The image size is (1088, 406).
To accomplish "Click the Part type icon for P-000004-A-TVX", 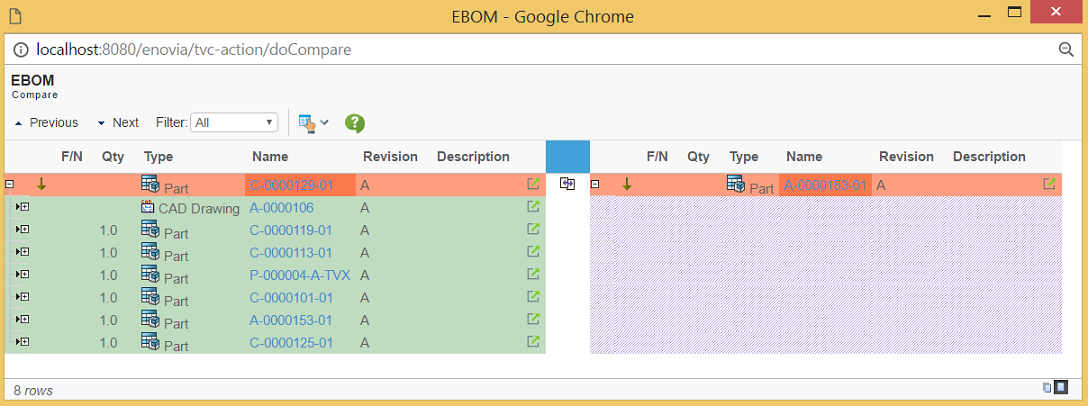I will [x=151, y=275].
